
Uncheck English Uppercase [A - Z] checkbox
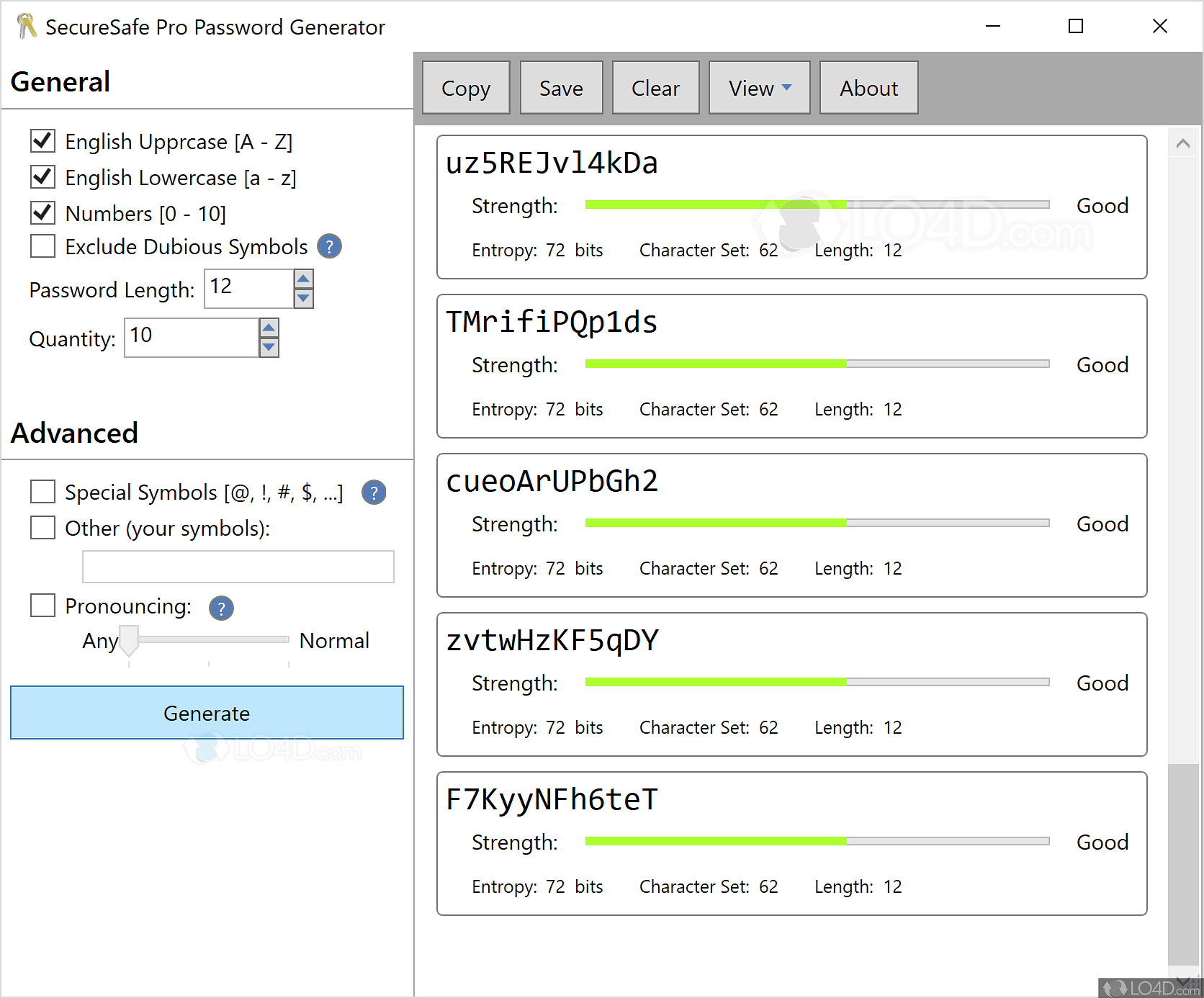(x=43, y=140)
